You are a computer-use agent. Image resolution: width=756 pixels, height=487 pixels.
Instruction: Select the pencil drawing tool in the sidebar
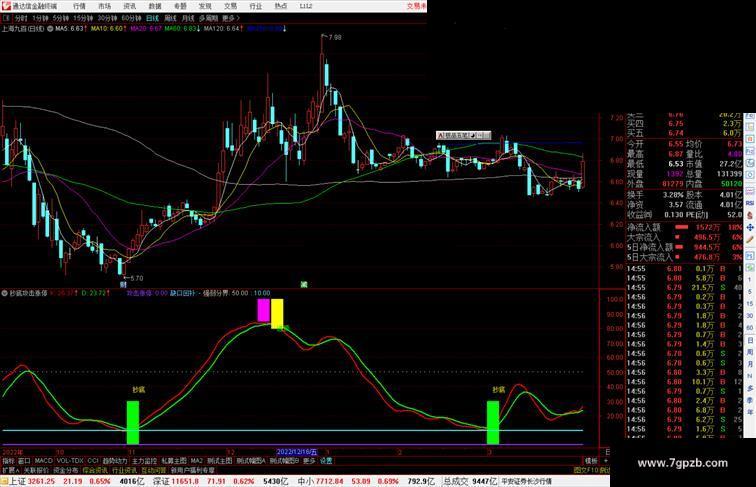pos(750,240)
